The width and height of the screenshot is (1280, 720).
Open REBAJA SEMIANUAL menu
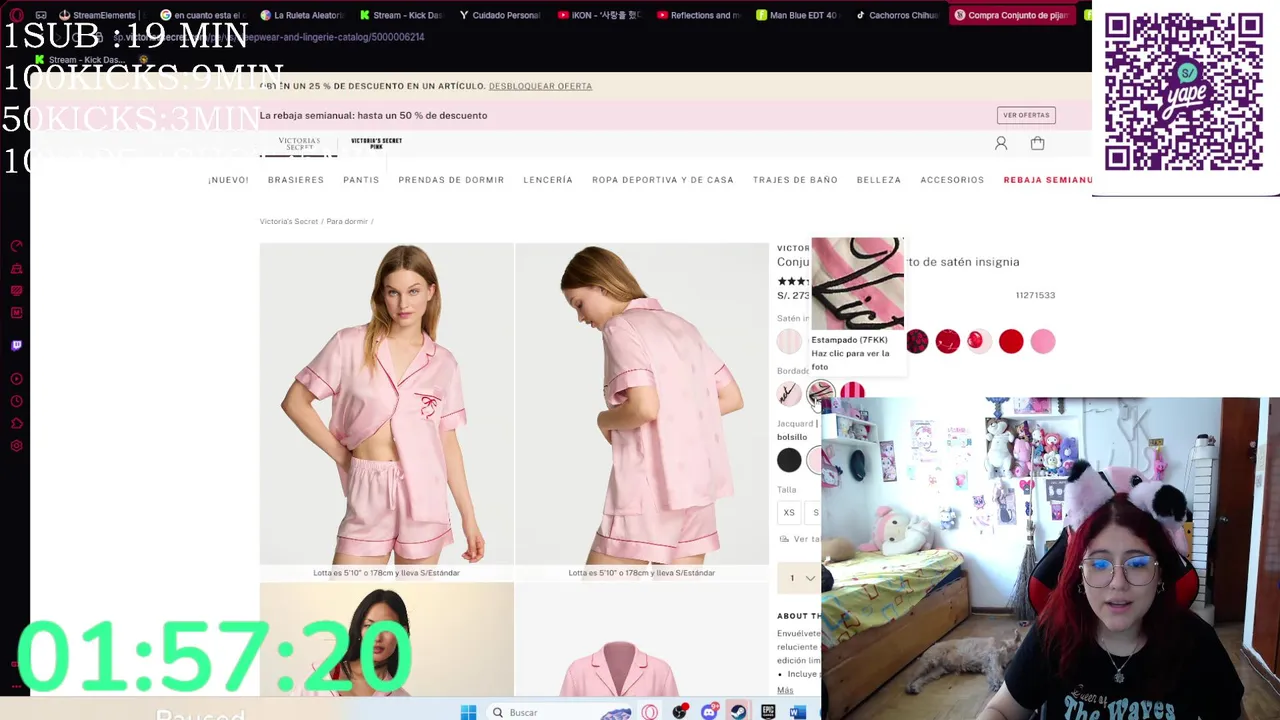point(1047,180)
